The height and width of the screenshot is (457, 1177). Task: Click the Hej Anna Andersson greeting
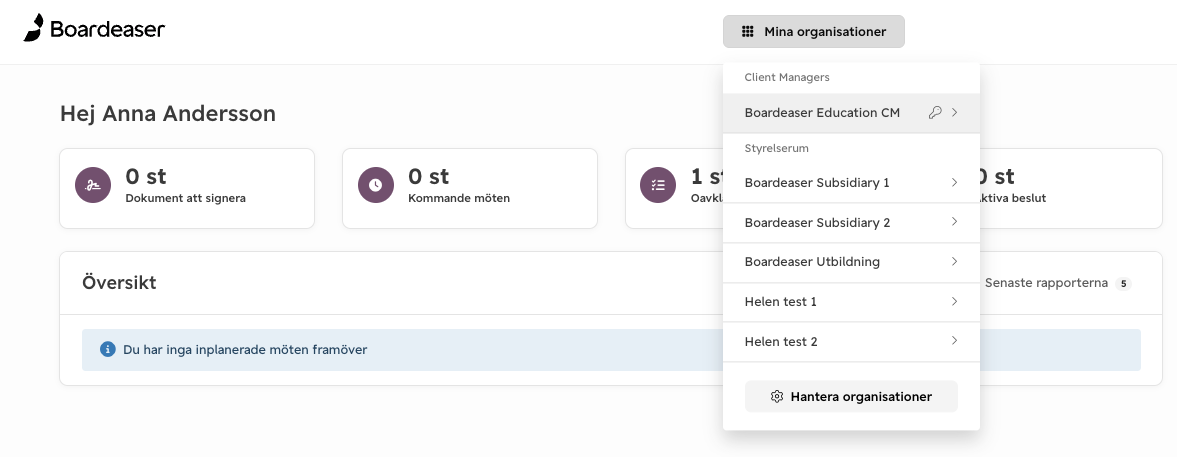coord(168,113)
